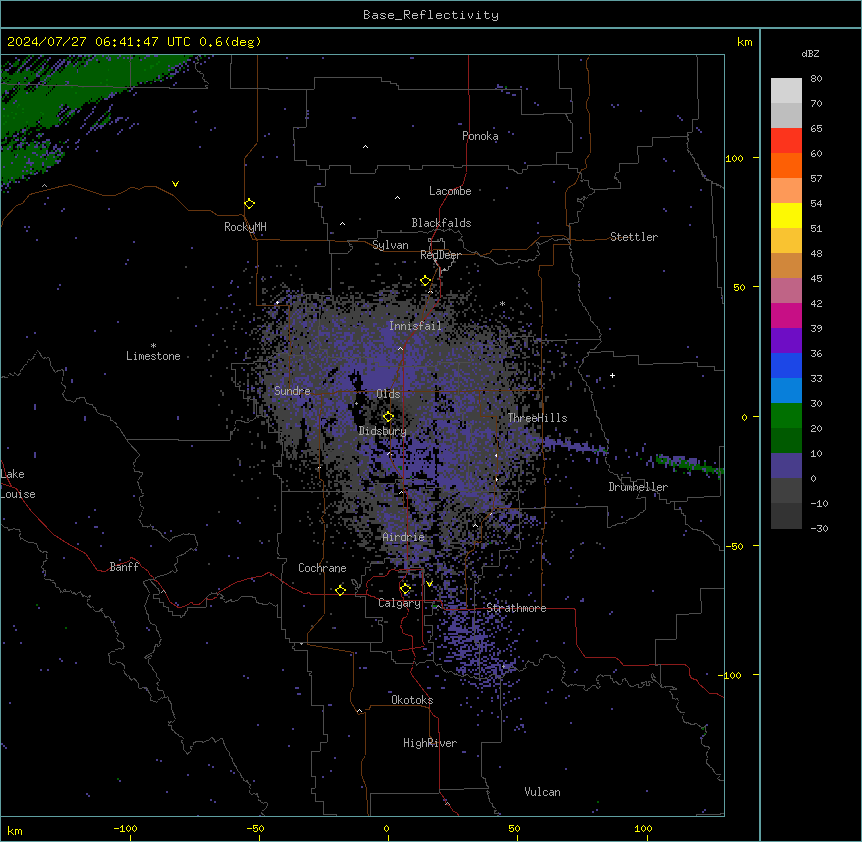Screen dimensions: 862x842
Task: Click the -30 value on the dBZ legend
Action: coord(819,529)
